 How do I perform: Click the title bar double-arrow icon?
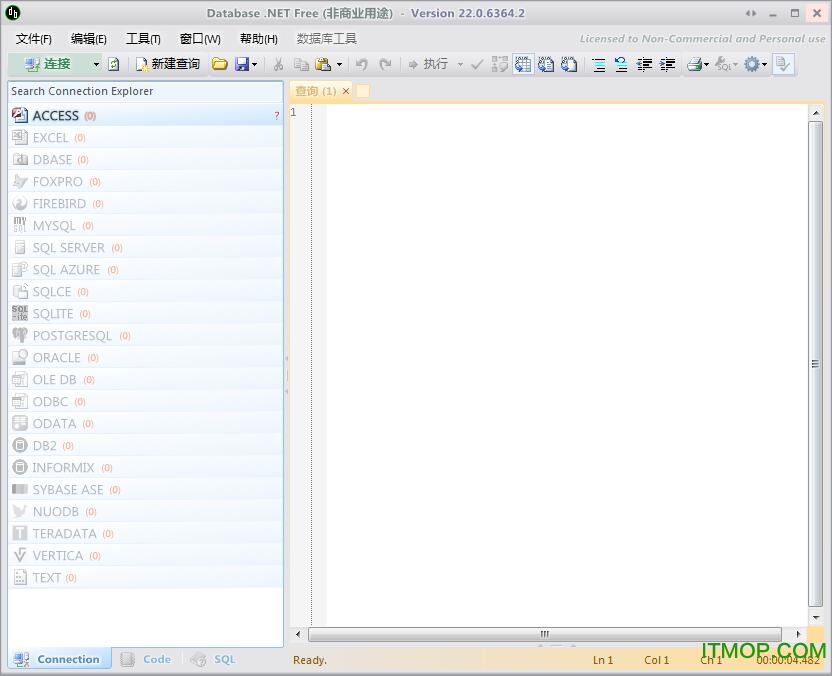click(751, 13)
